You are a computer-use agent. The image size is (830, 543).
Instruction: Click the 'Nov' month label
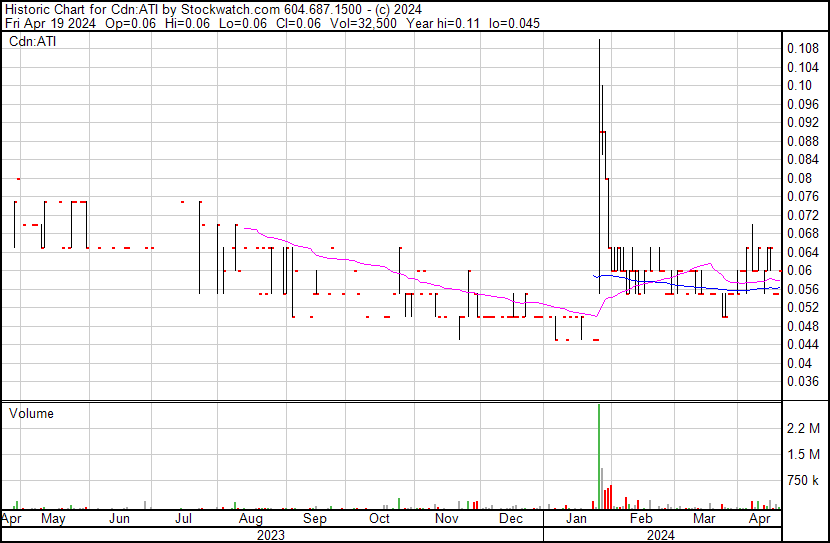[447, 519]
